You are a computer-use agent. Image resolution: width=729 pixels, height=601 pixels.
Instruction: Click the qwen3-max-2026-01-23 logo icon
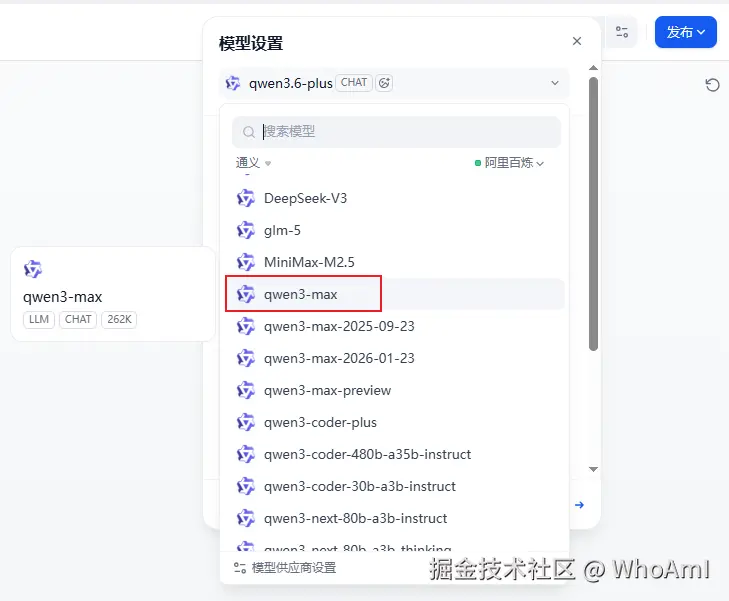pos(245,358)
